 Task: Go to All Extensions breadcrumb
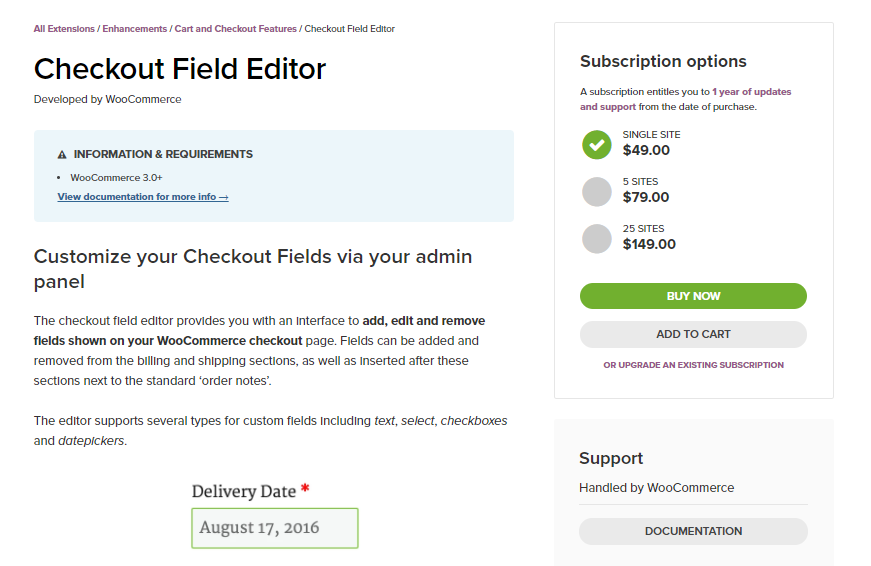coord(64,29)
